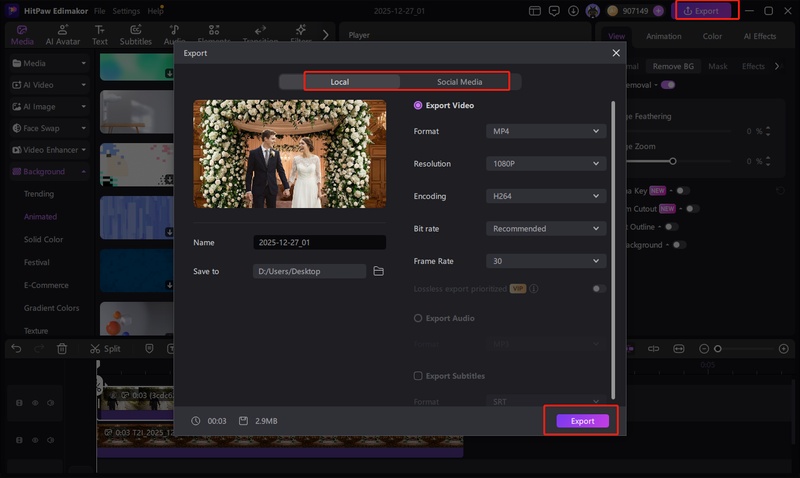Screen dimensions: 800x478
Task: Click the plus icon next to coin balance
Action: [x=658, y=11]
